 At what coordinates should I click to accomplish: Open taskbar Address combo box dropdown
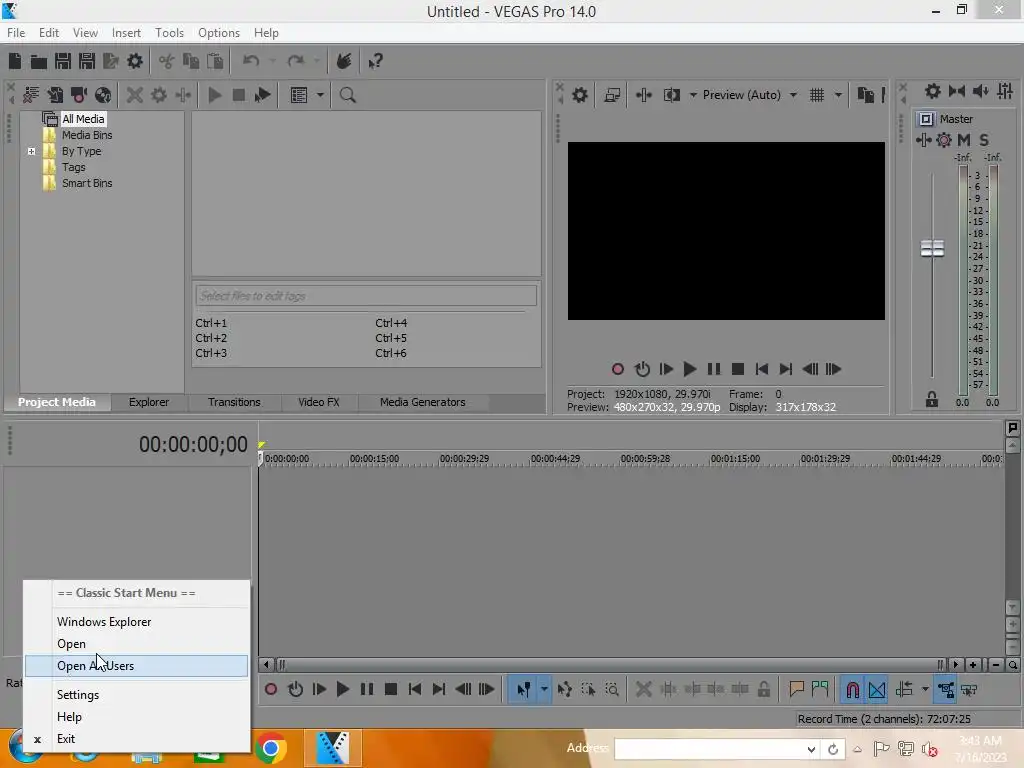click(810, 749)
